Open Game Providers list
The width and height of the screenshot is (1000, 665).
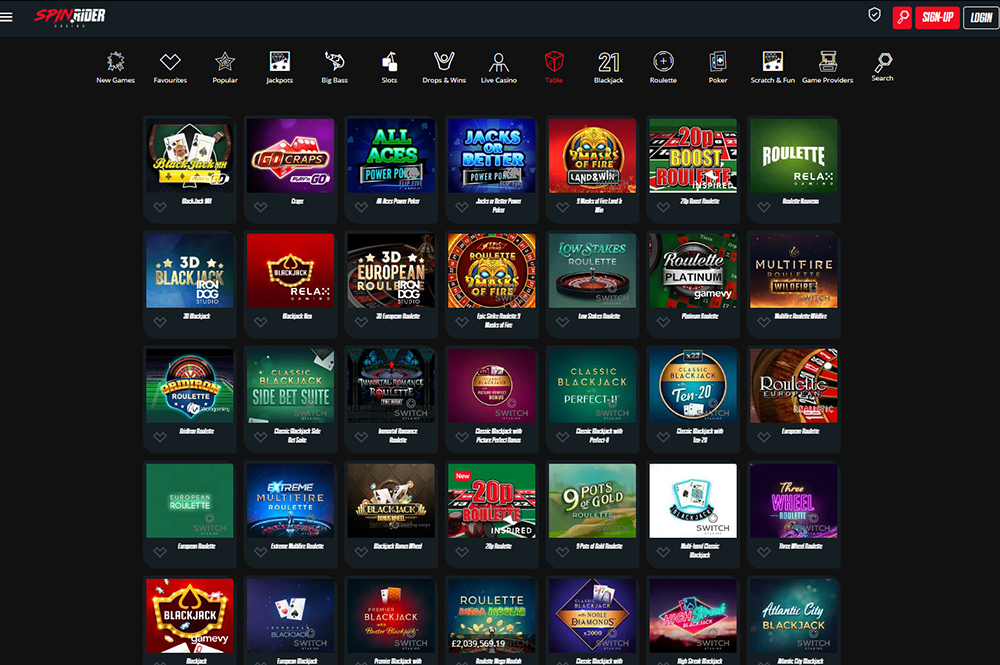827,66
